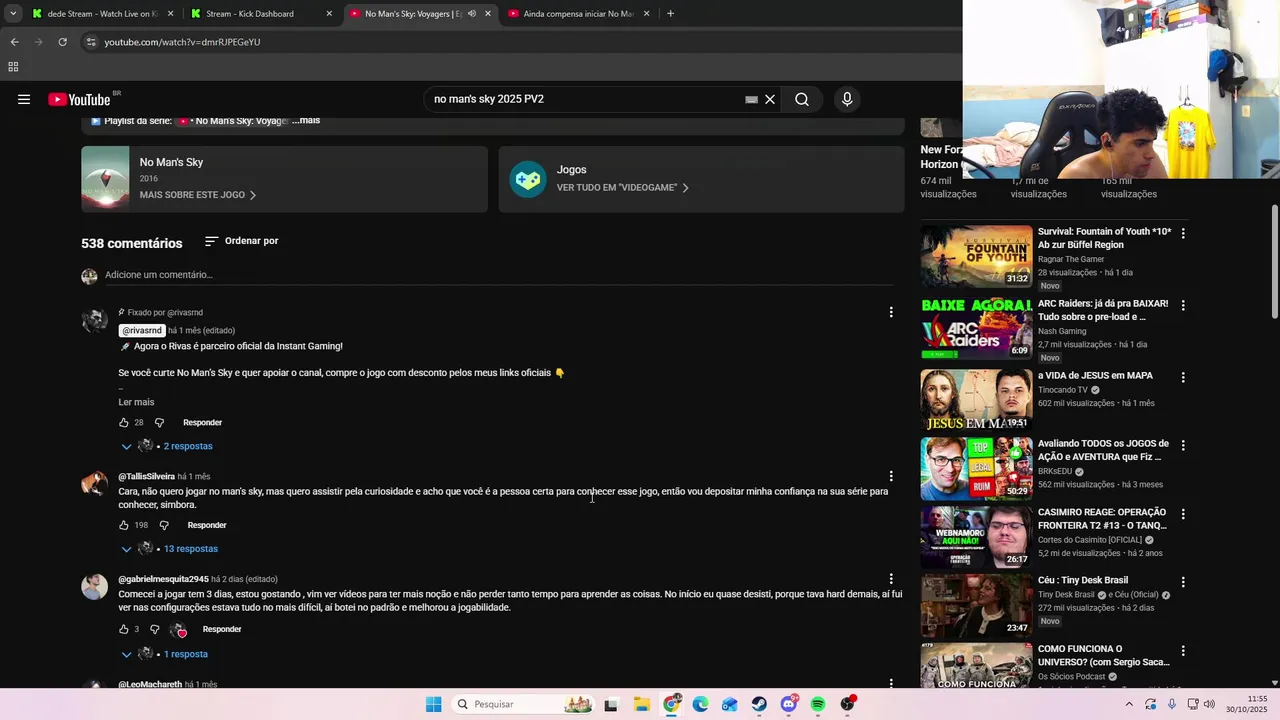
Task: Open @TallisSilveira channel link
Action: pyautogui.click(x=146, y=477)
